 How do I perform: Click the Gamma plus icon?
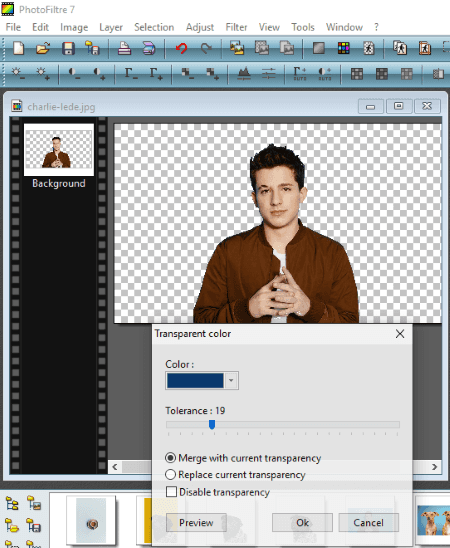pyautogui.click(x=155, y=74)
